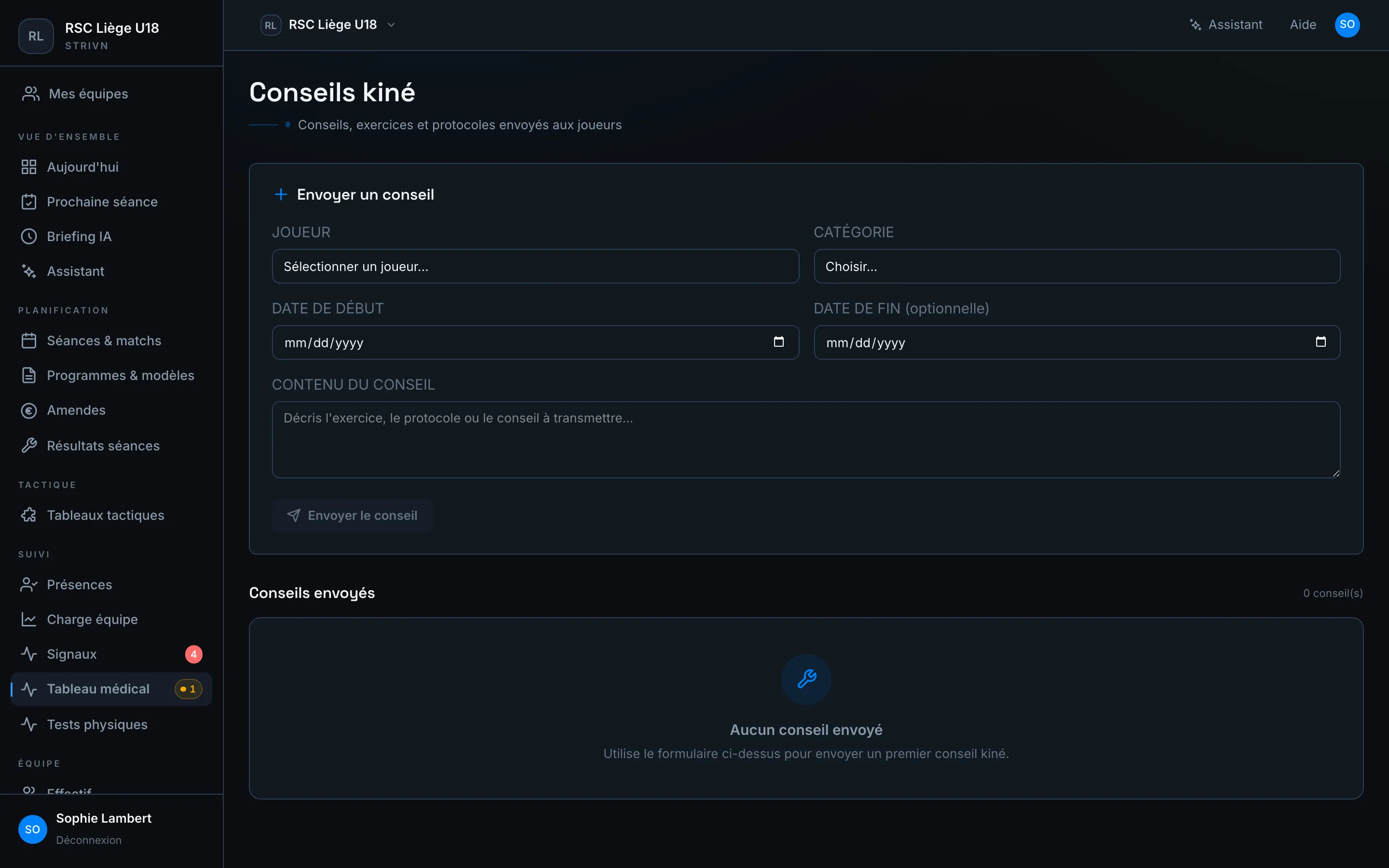Open Signaux in the sidebar

(111, 654)
